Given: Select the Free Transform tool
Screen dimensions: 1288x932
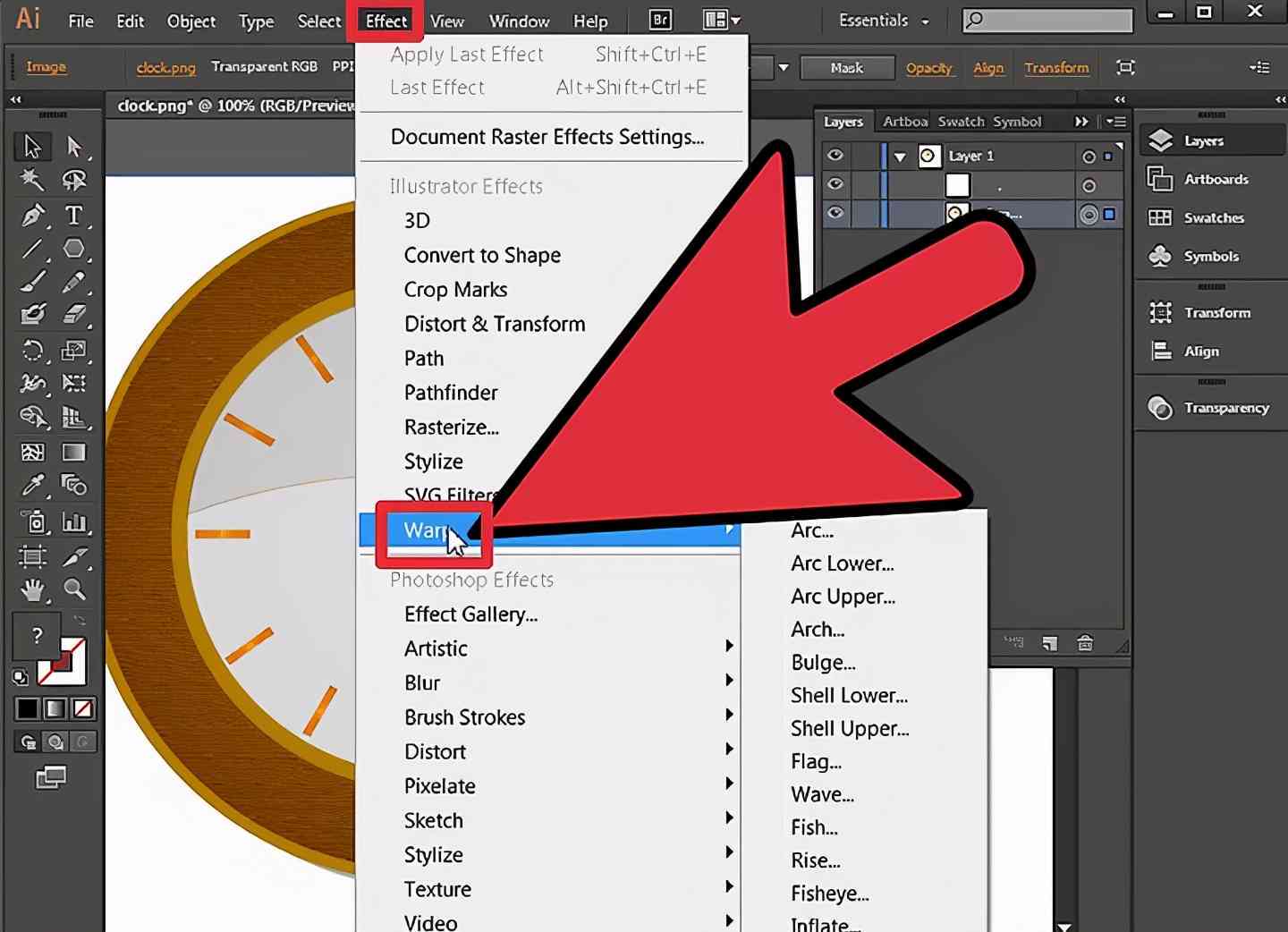Looking at the screenshot, I should pyautogui.click(x=74, y=384).
